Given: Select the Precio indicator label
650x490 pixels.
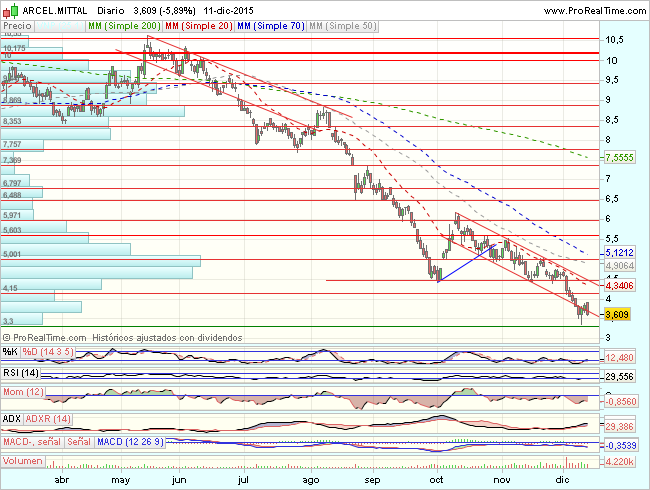Looking at the screenshot, I should point(17,26).
